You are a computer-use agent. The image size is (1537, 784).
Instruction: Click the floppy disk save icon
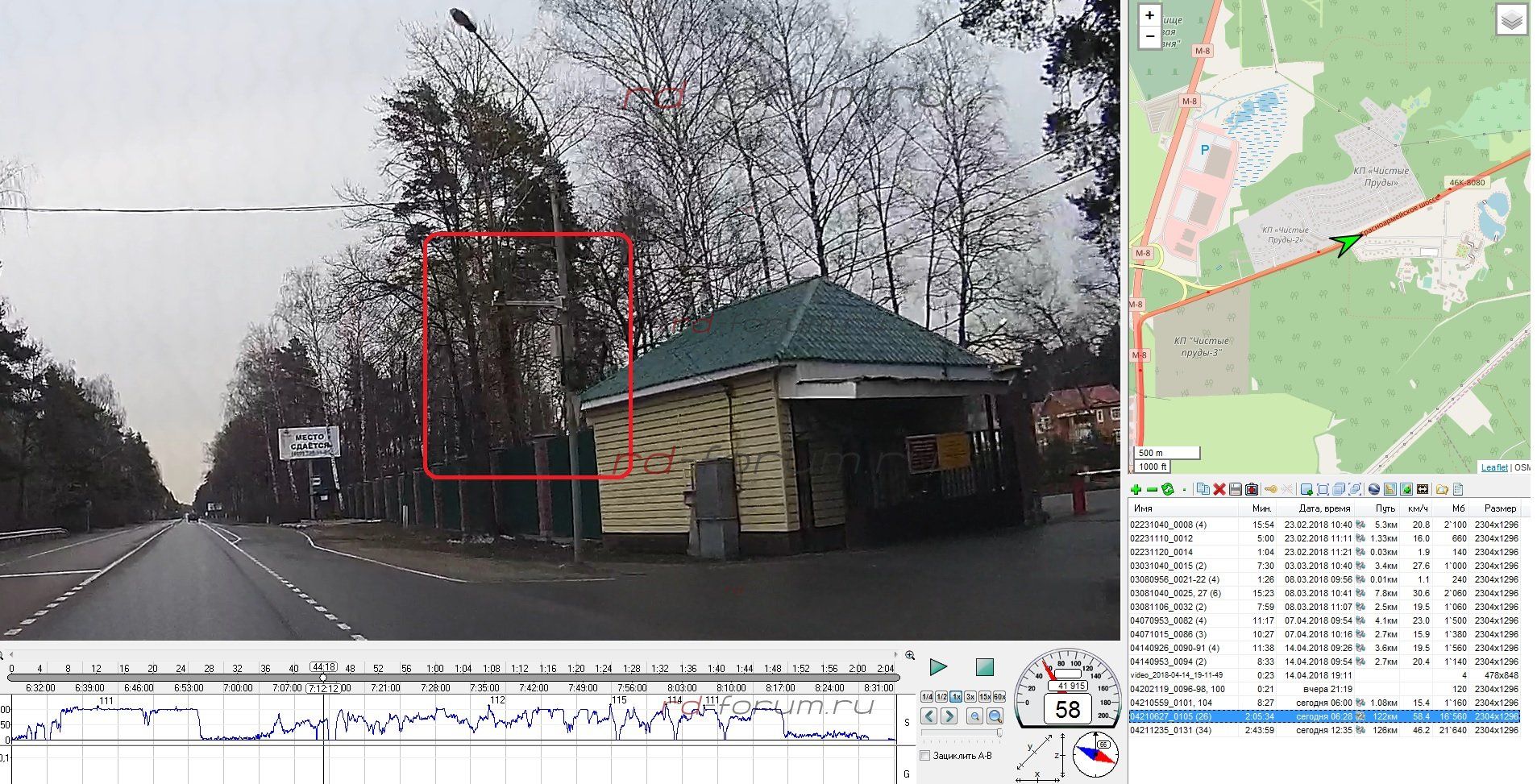[x=1235, y=490]
